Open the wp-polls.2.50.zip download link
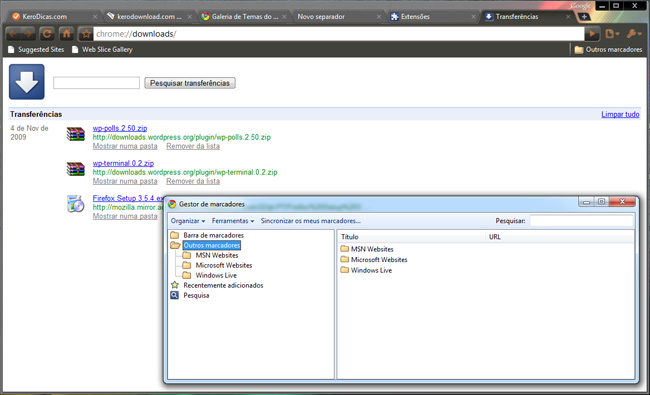 [120, 128]
